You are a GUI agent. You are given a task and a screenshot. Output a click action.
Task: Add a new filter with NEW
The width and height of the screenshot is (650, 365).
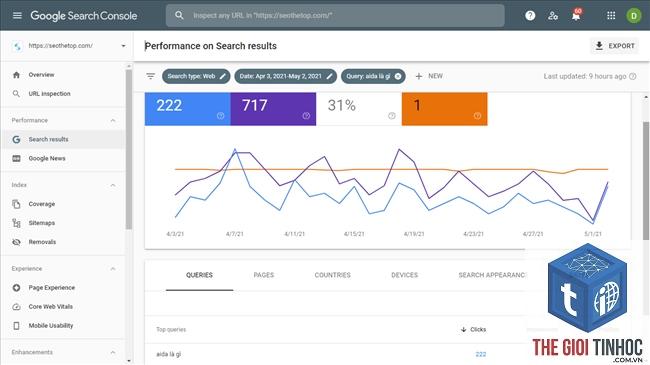429,76
